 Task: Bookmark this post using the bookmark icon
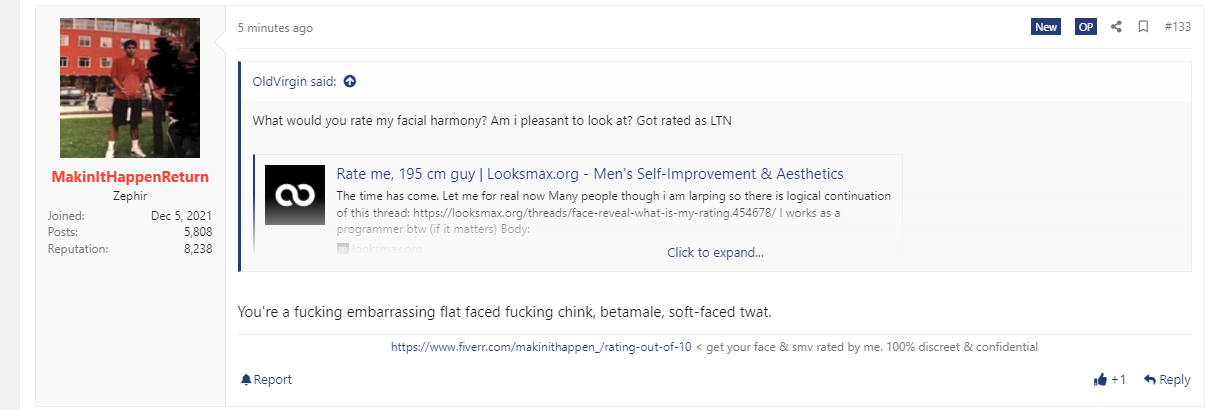1143,27
